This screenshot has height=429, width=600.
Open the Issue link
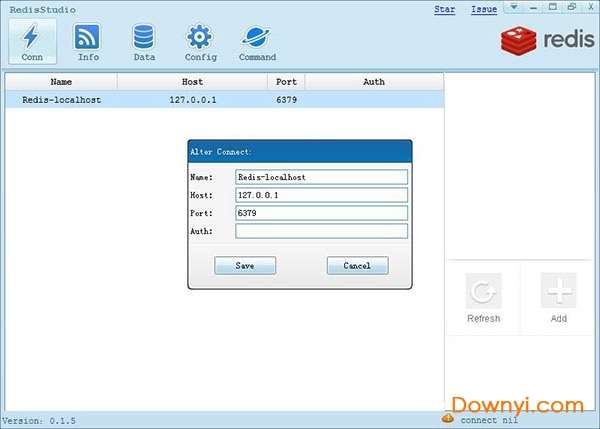(x=484, y=9)
